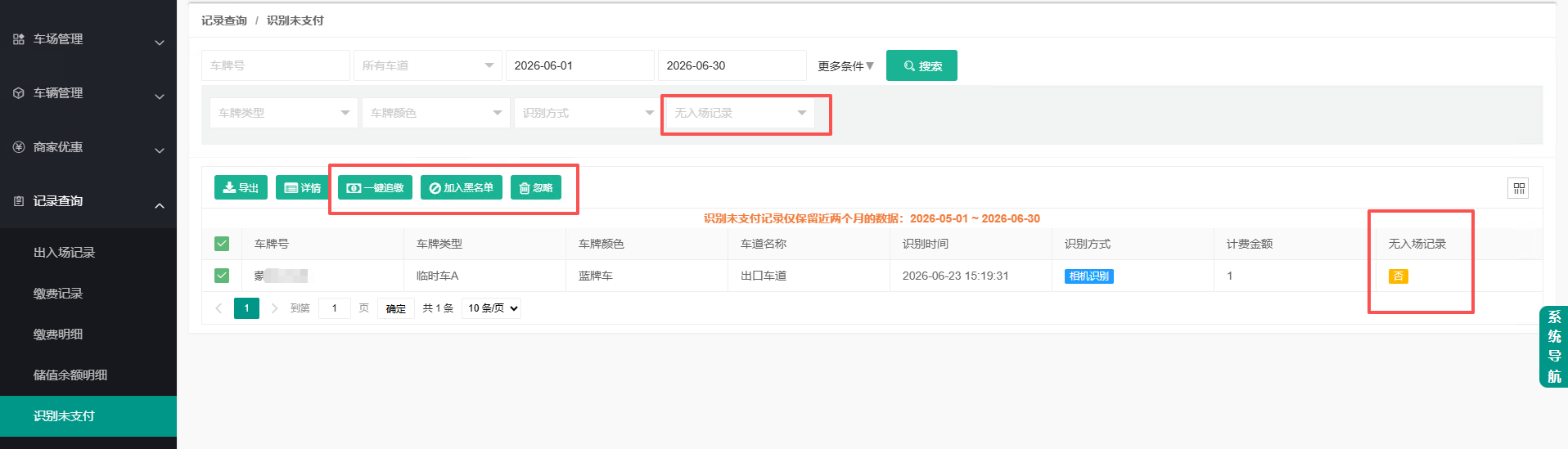Click the 一键追缴 recovery button

[375, 187]
